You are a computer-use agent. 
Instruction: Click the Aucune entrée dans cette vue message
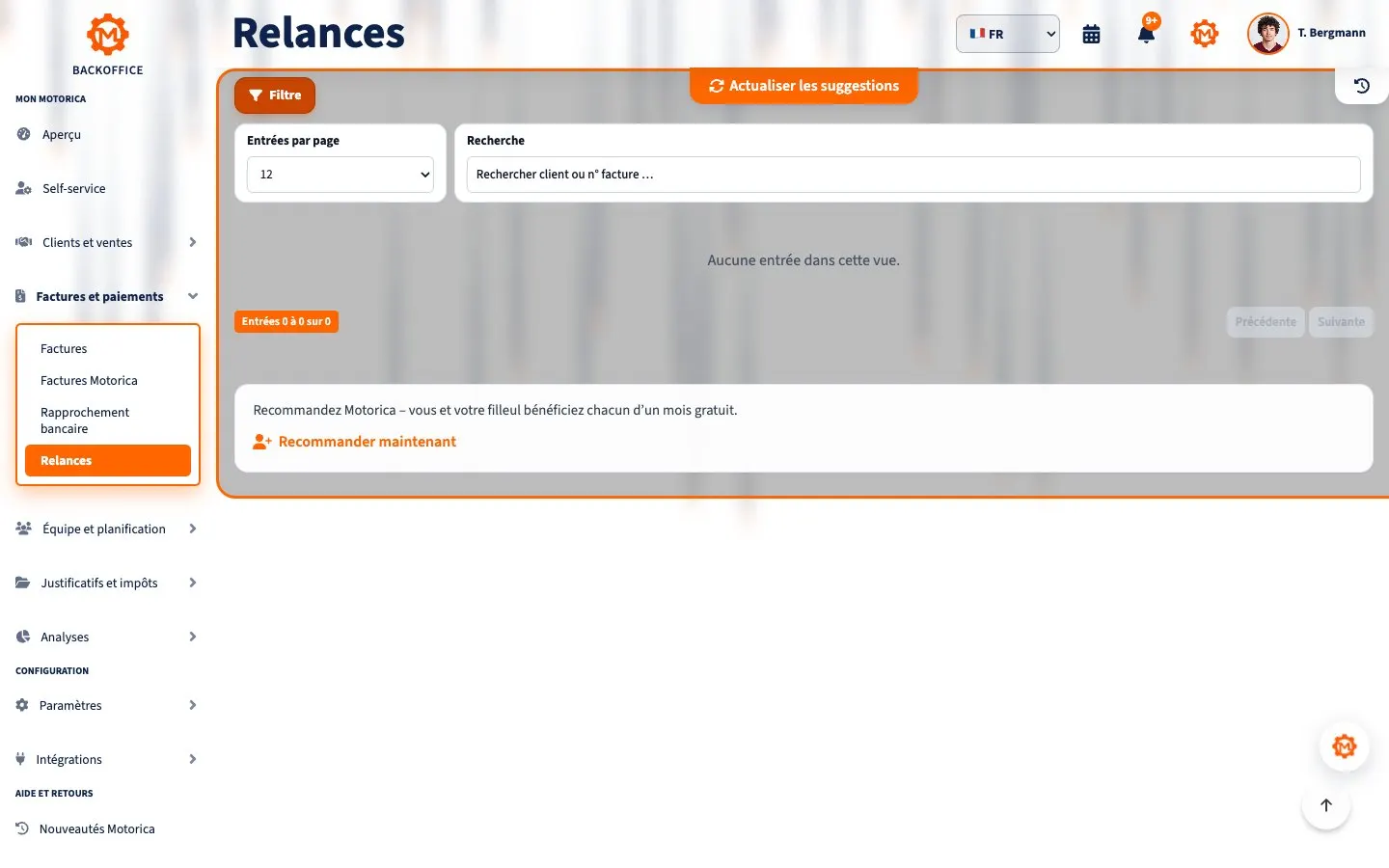point(803,260)
